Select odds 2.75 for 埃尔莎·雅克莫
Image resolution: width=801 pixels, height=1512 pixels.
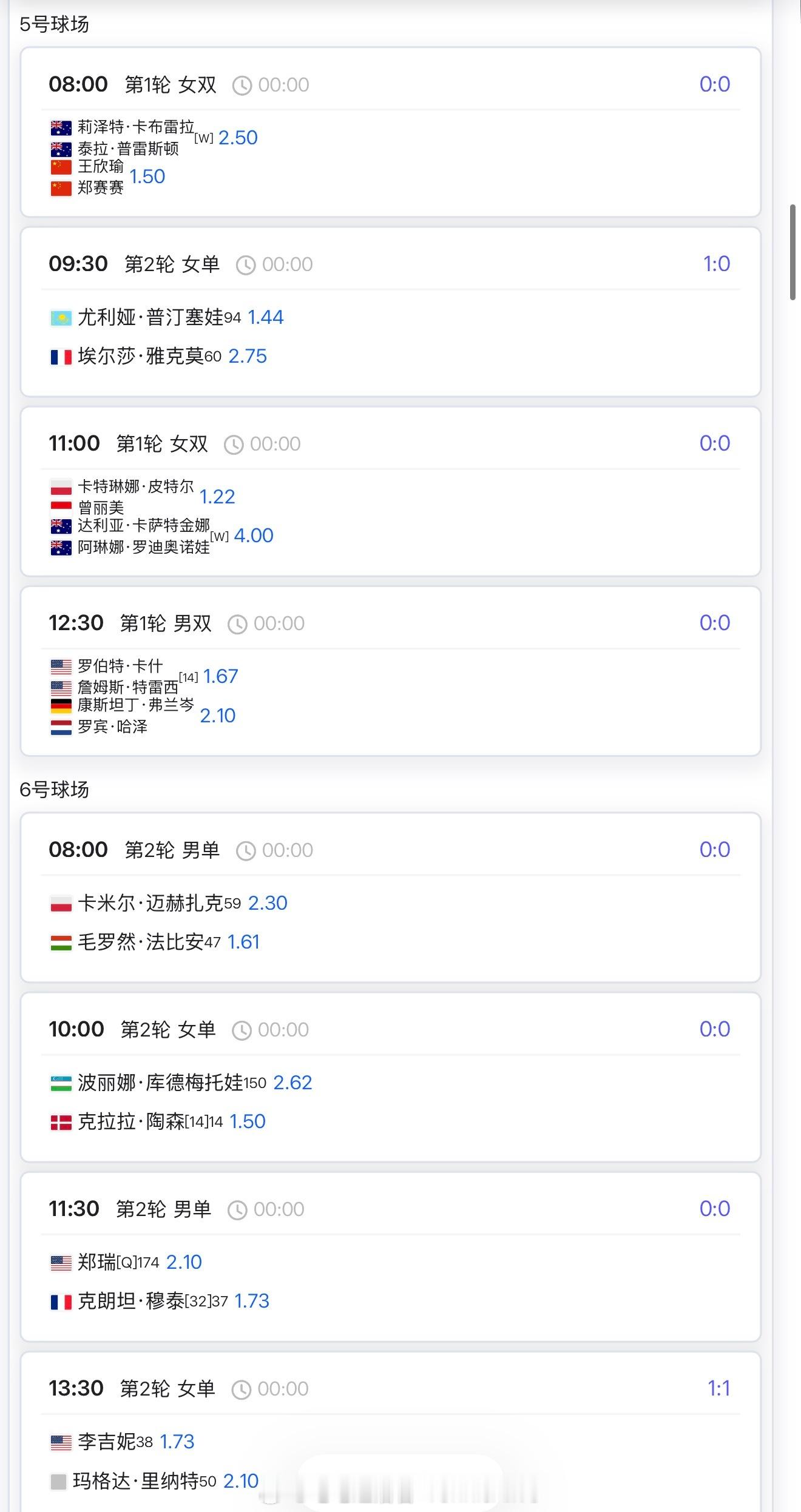click(x=248, y=356)
